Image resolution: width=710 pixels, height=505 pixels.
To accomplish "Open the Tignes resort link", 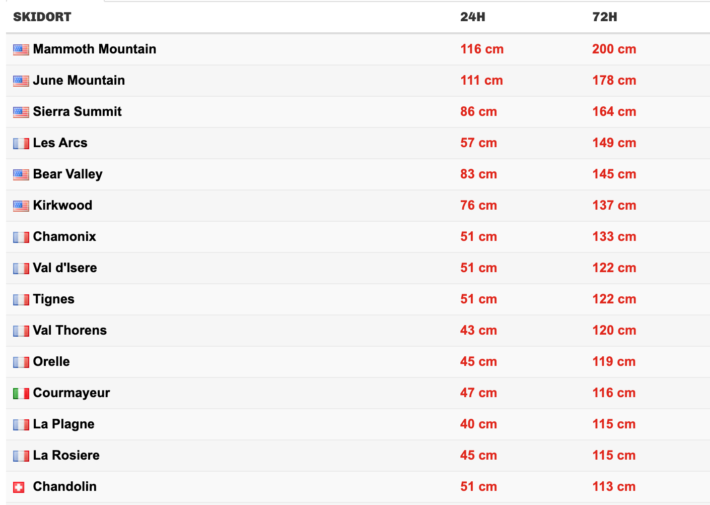I will pyautogui.click(x=53, y=299).
